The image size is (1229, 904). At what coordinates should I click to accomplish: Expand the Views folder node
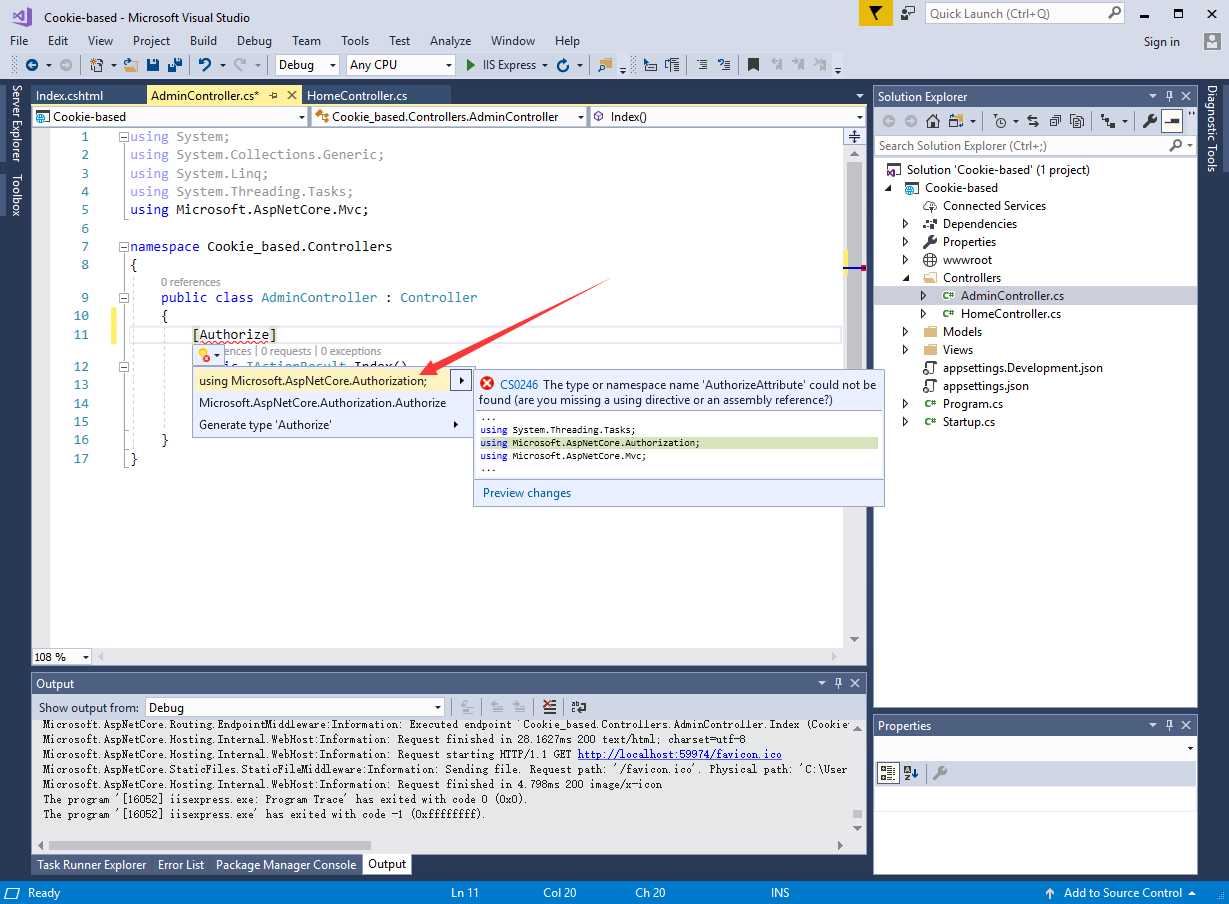[x=906, y=350]
